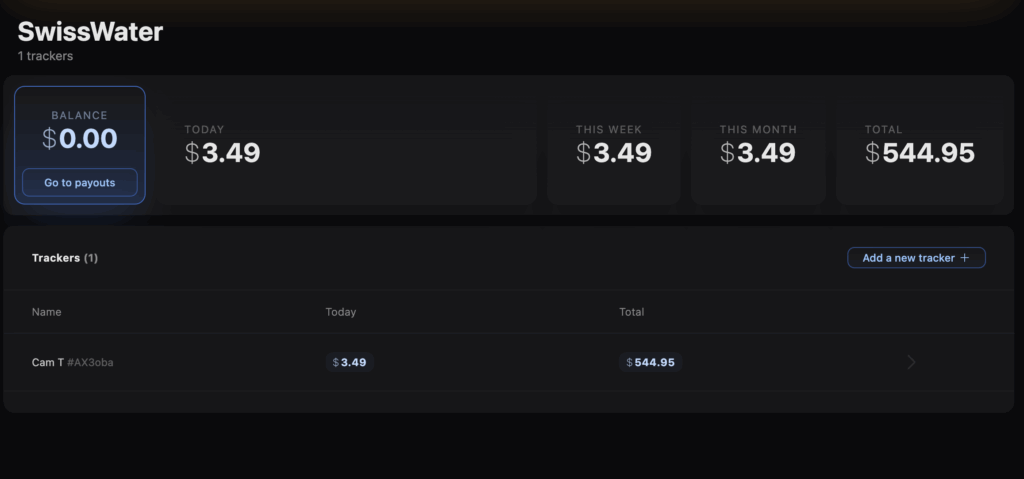Click the #AX3oba tracker ID
This screenshot has width=1024, height=479.
click(x=91, y=362)
